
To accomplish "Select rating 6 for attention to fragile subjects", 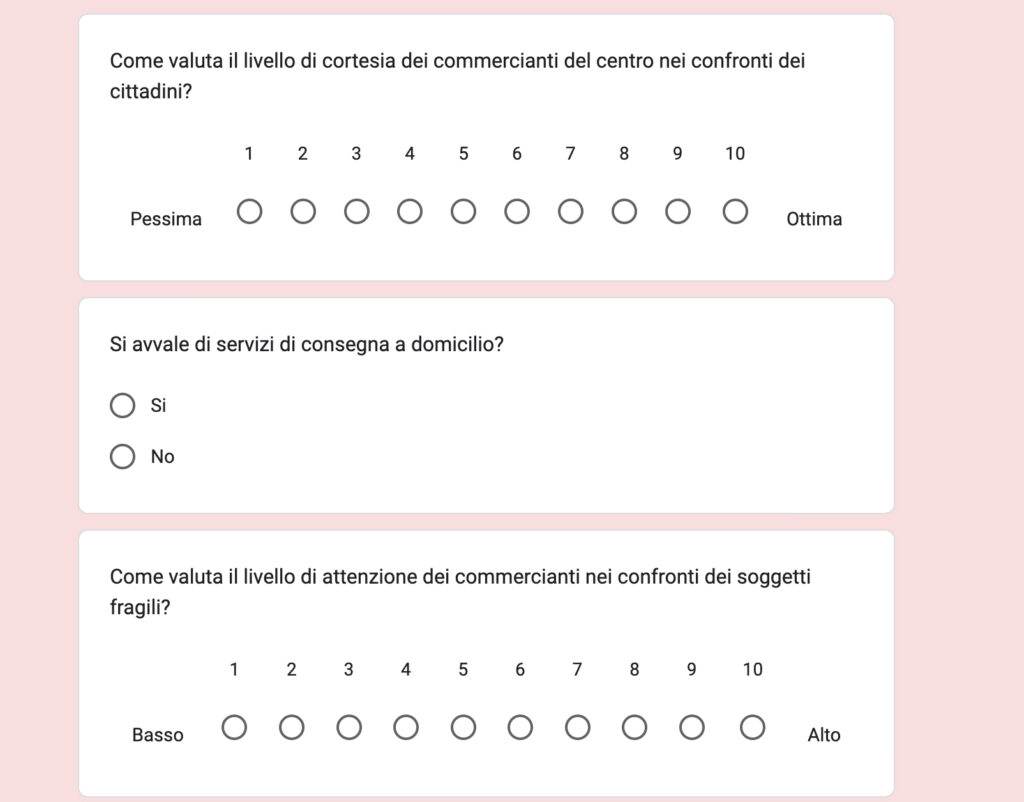I will 520,728.
